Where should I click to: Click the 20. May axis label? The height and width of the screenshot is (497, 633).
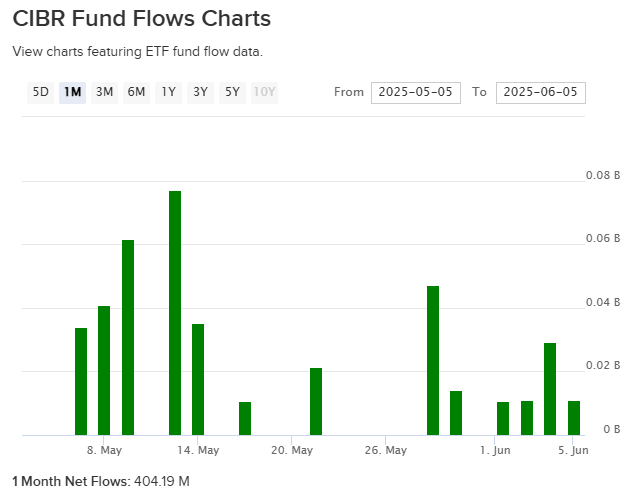292,450
